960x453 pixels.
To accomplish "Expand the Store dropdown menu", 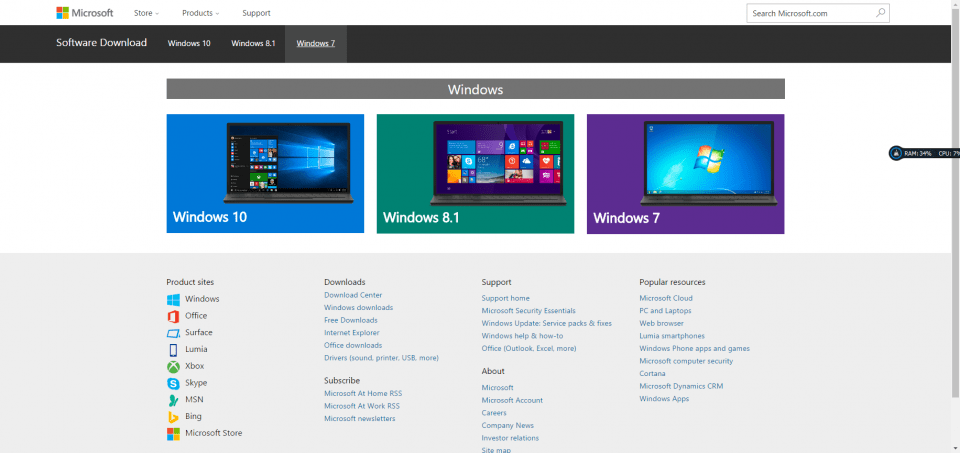I will point(146,13).
